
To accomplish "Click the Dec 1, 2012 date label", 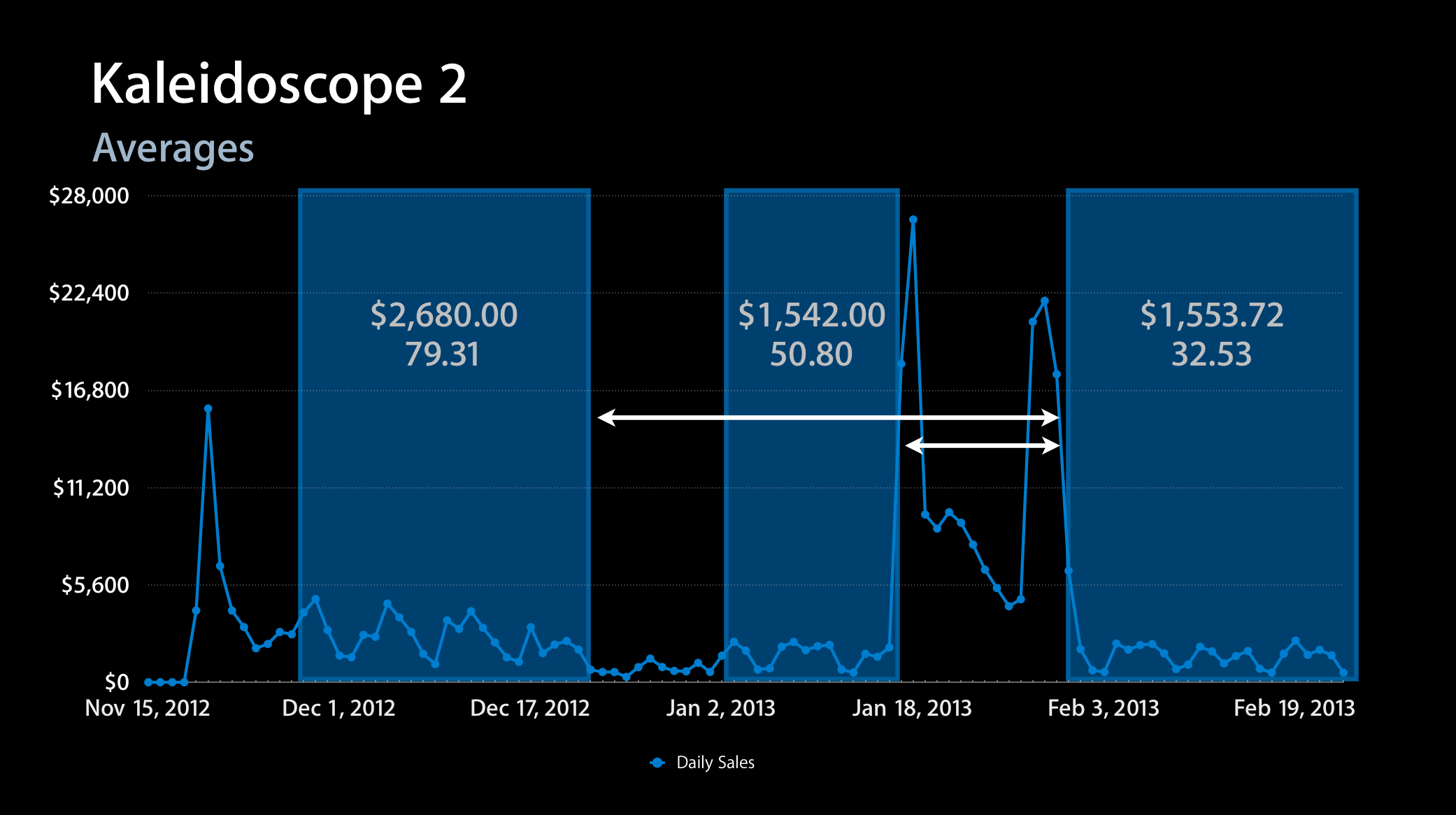I will tap(338, 708).
